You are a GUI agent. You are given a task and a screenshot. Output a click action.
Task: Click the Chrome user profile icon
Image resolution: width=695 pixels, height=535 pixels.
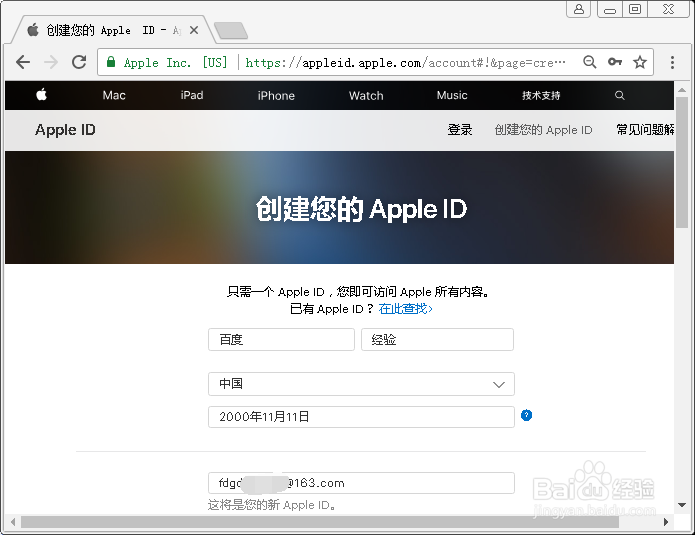[579, 9]
